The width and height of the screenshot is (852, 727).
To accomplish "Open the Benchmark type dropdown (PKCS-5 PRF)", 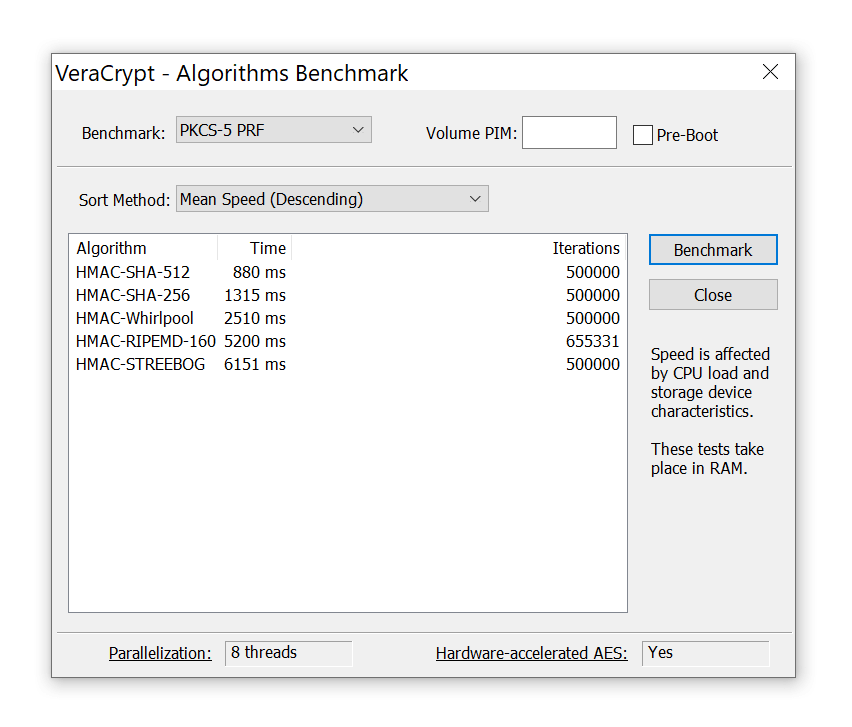I will (273, 130).
